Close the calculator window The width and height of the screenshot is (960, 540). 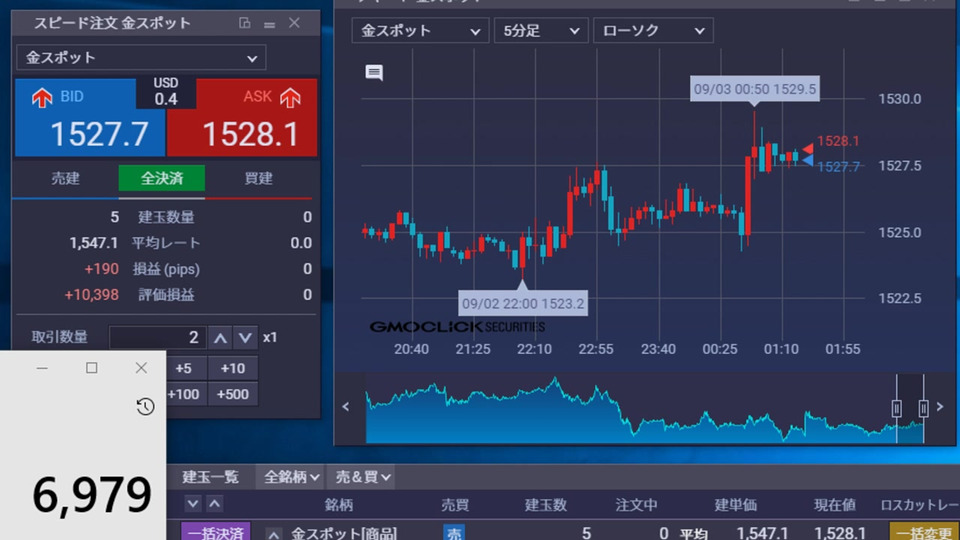(x=141, y=367)
